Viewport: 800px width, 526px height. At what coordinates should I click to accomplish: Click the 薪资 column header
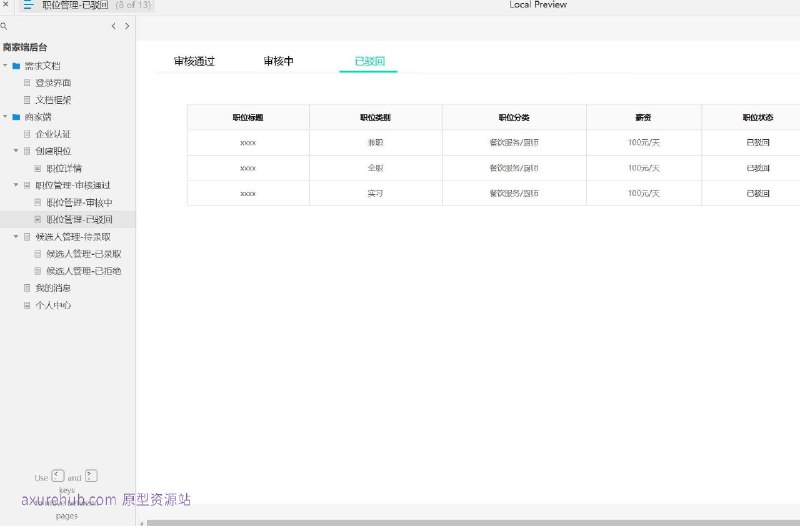pyautogui.click(x=643, y=117)
